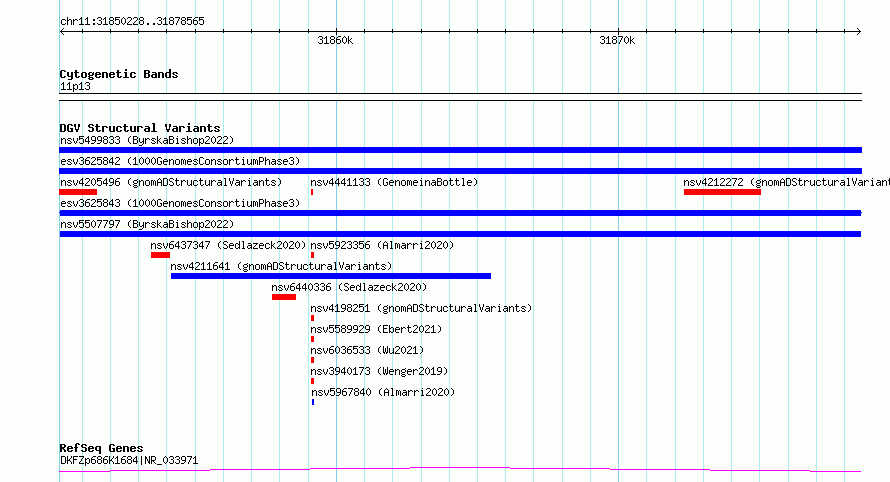Click the Cytogenetic Bands track title
The width and height of the screenshot is (890, 482).
click(x=119, y=74)
